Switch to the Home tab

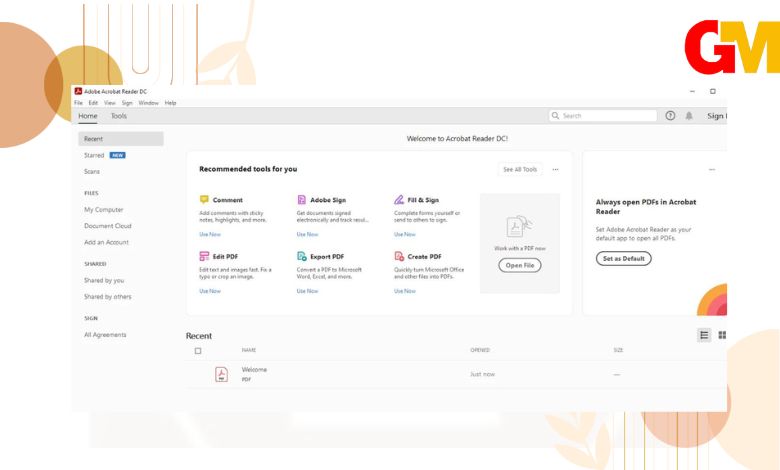[88, 116]
